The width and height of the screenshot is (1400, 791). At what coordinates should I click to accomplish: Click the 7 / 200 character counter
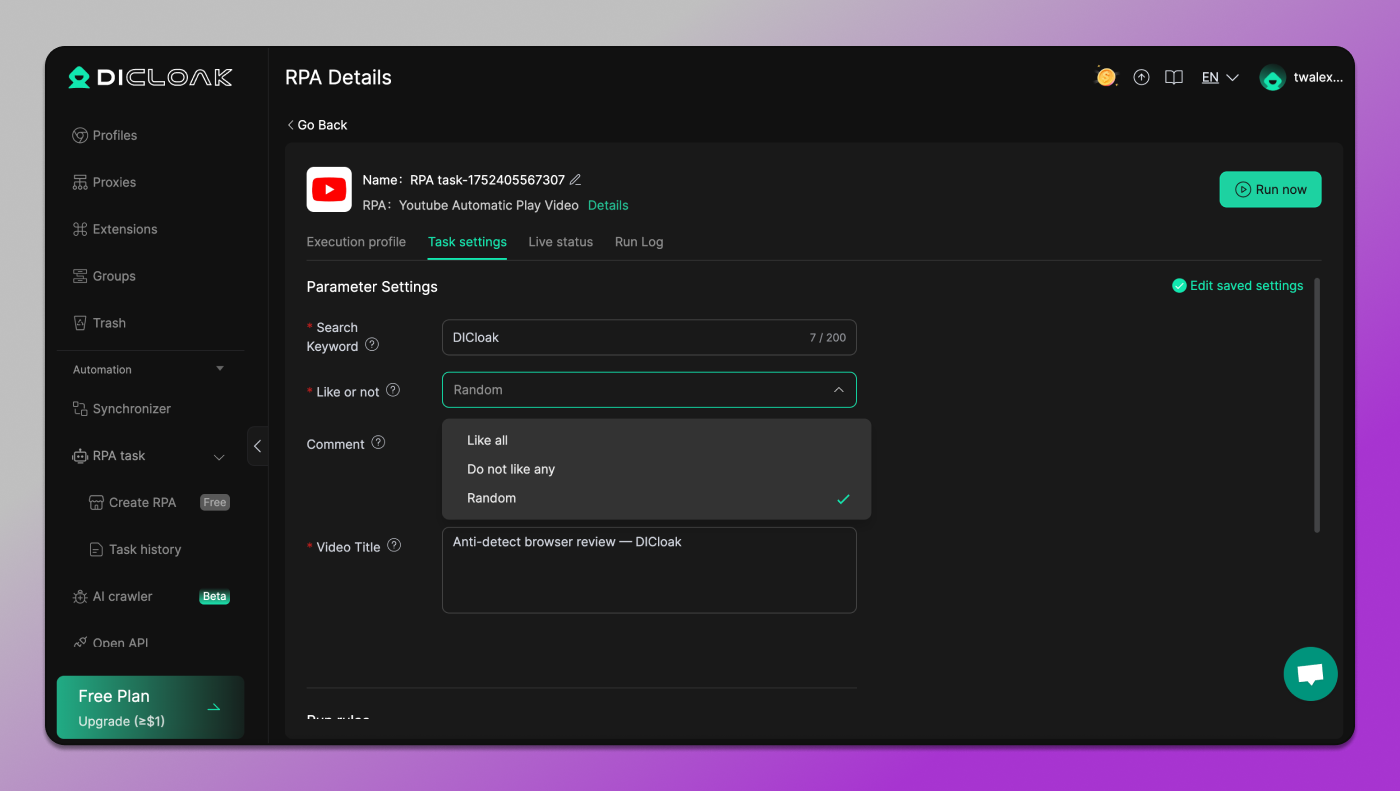click(828, 338)
